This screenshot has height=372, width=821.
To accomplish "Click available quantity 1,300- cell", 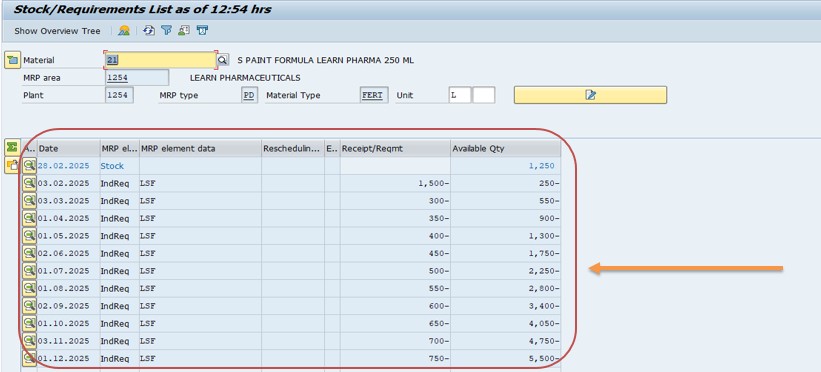I will 505,236.
